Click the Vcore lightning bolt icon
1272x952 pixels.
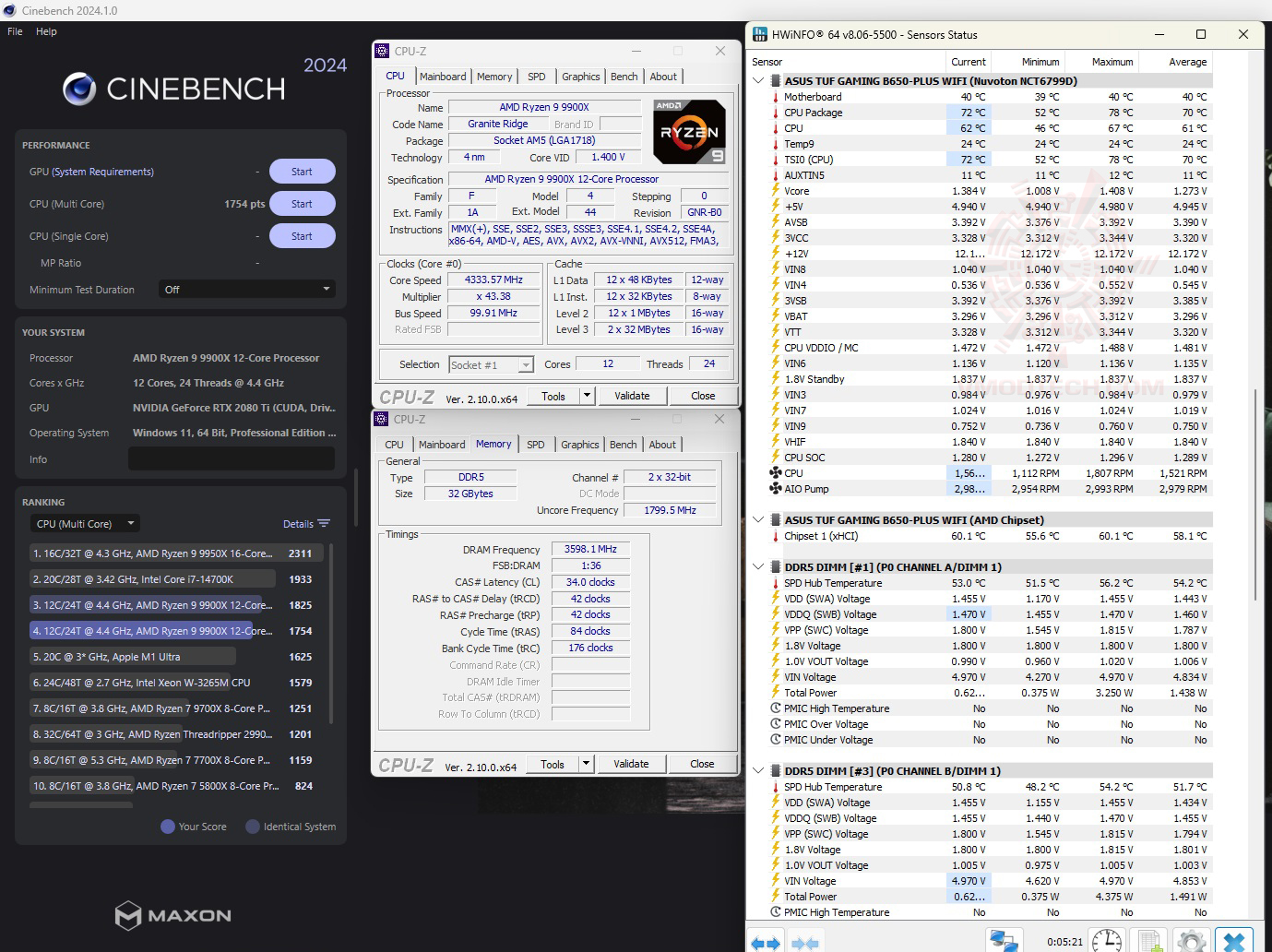pos(775,191)
